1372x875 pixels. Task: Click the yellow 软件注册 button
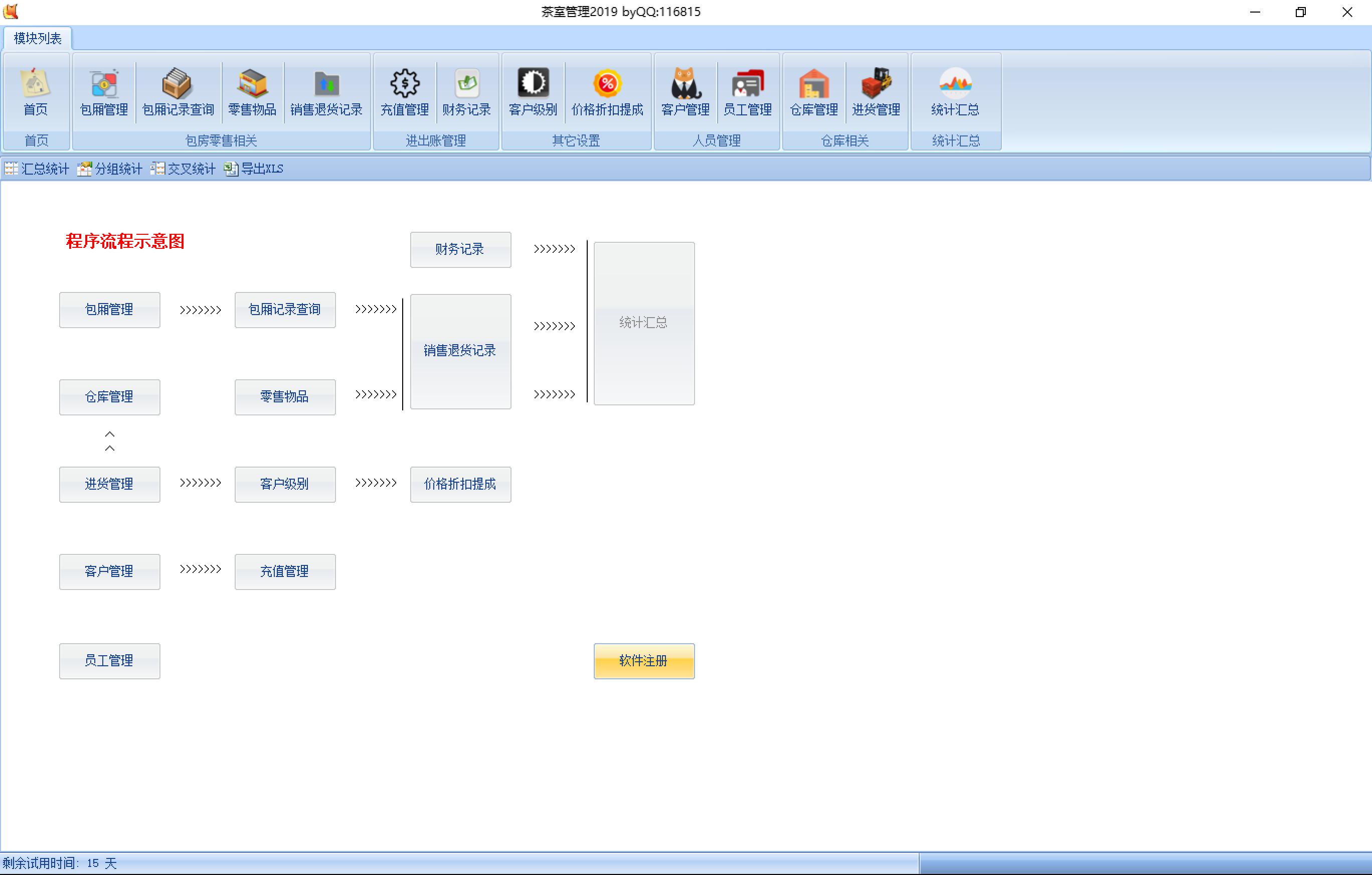click(x=644, y=661)
